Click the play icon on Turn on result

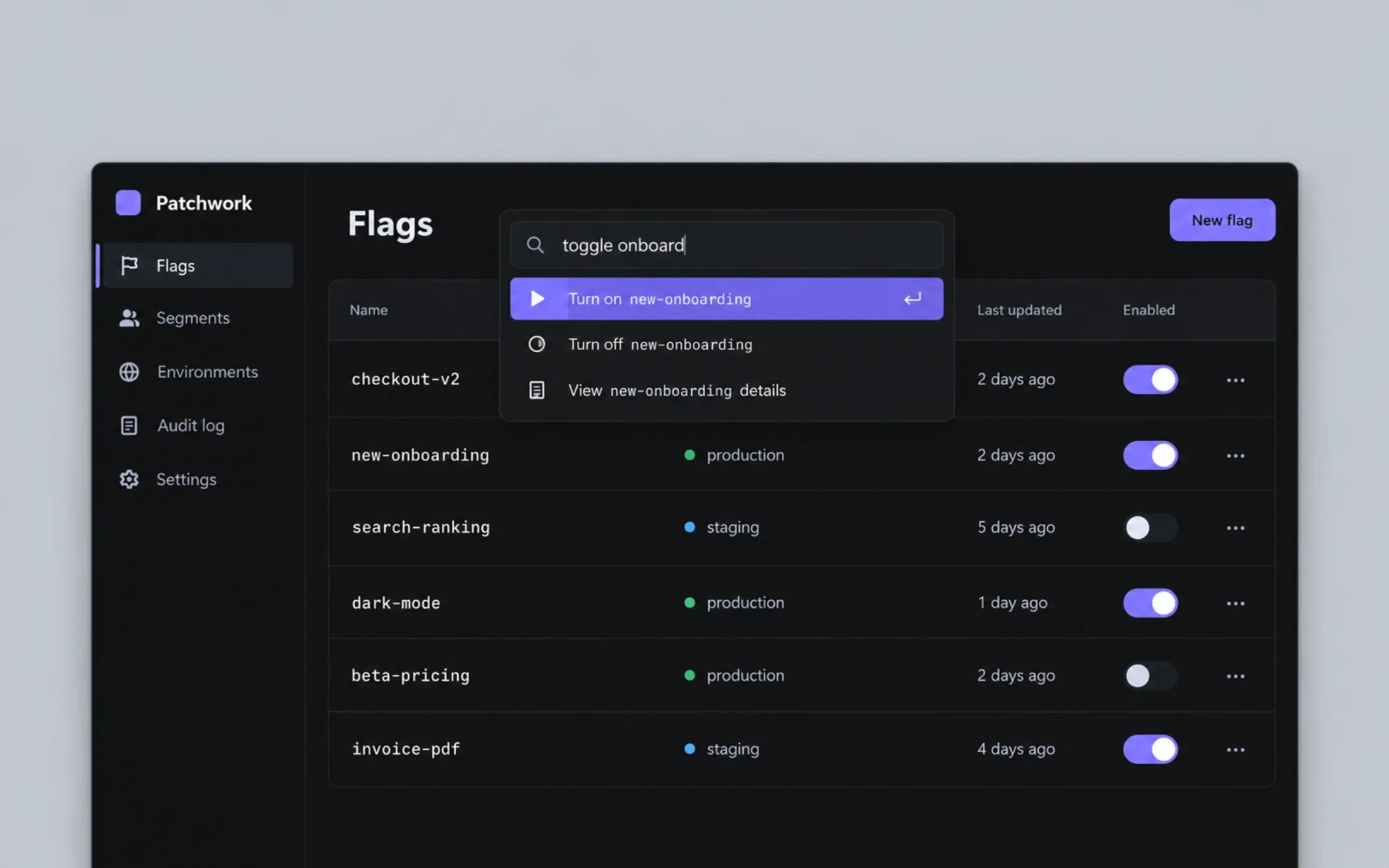537,299
